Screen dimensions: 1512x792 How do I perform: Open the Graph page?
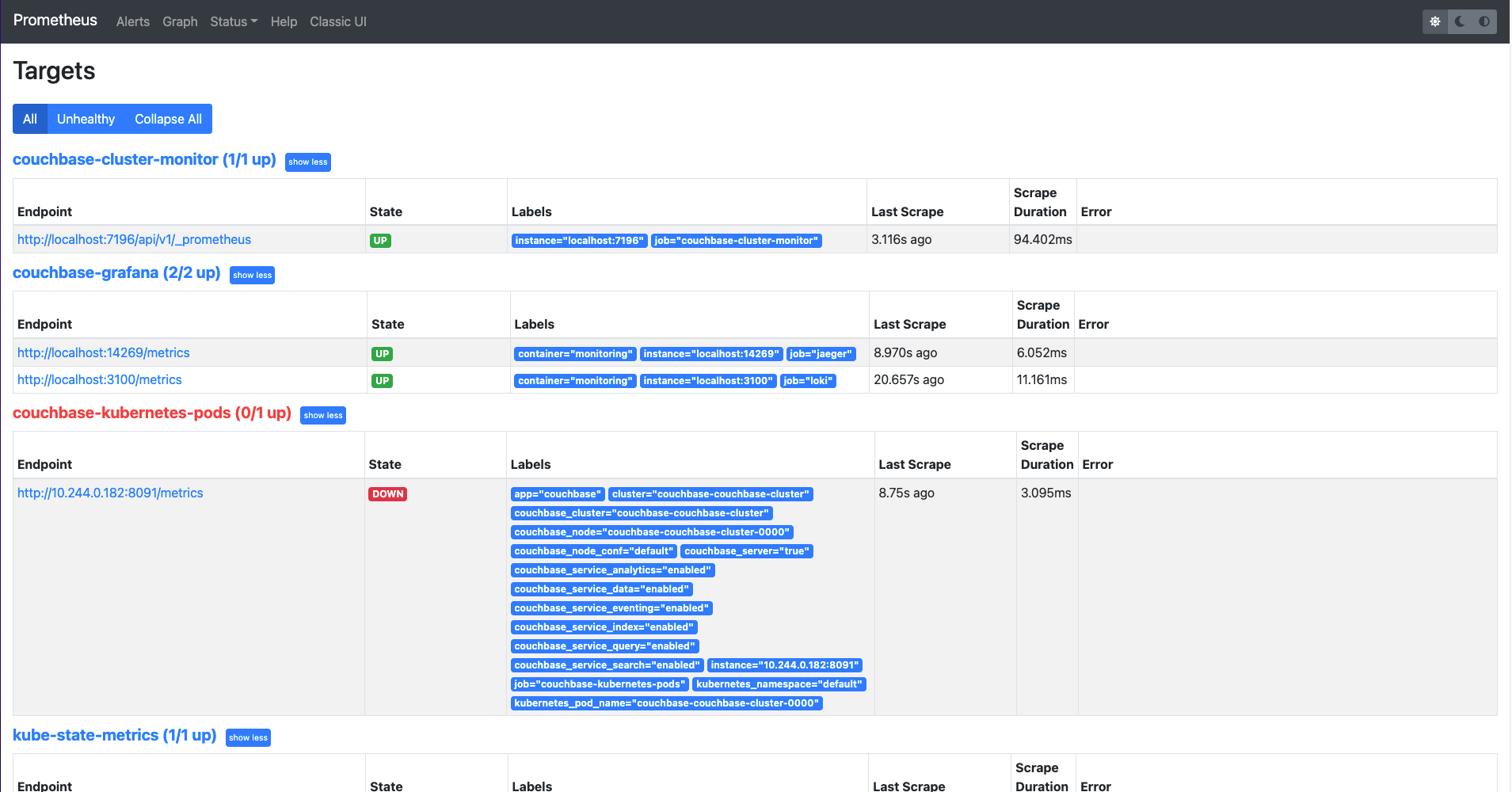click(180, 21)
